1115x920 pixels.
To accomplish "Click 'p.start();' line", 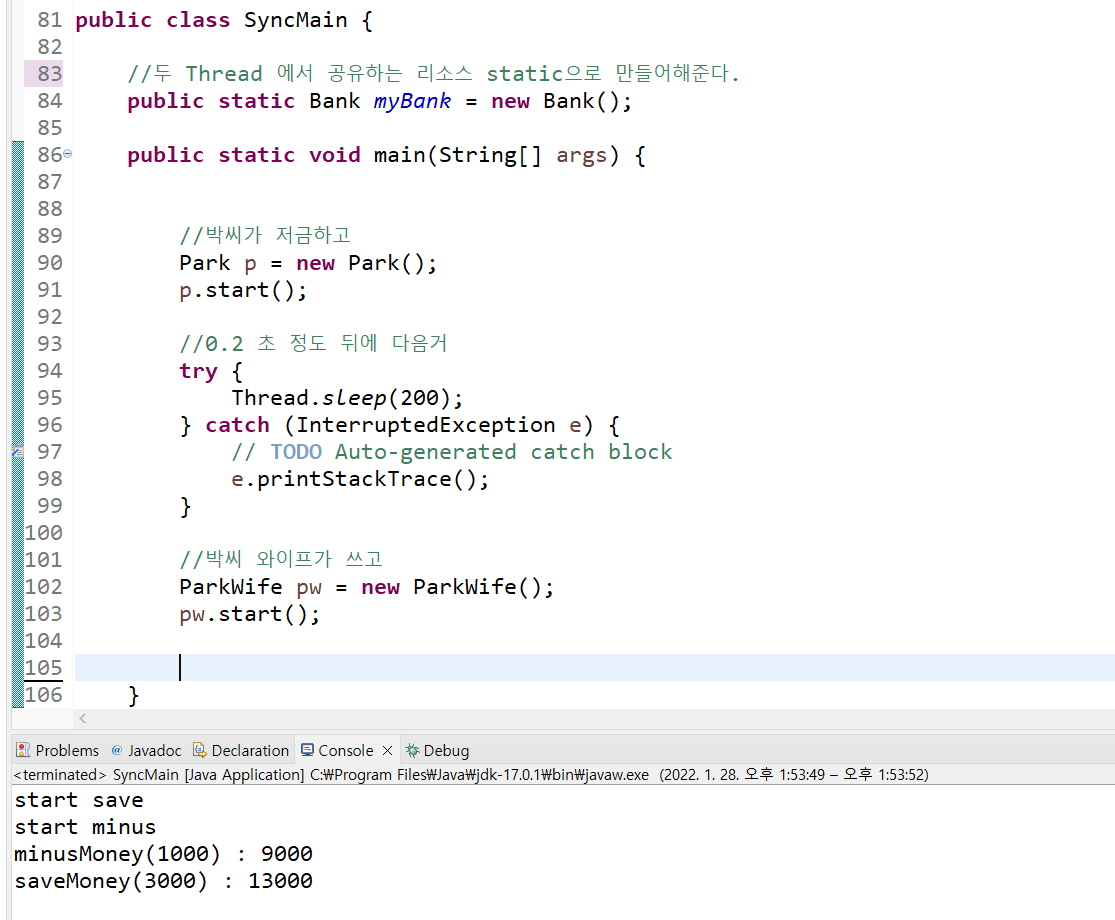I will click(243, 290).
